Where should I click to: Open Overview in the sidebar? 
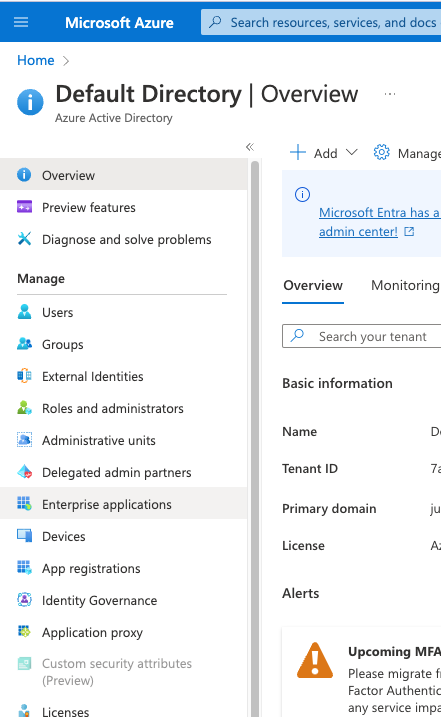tap(124, 175)
